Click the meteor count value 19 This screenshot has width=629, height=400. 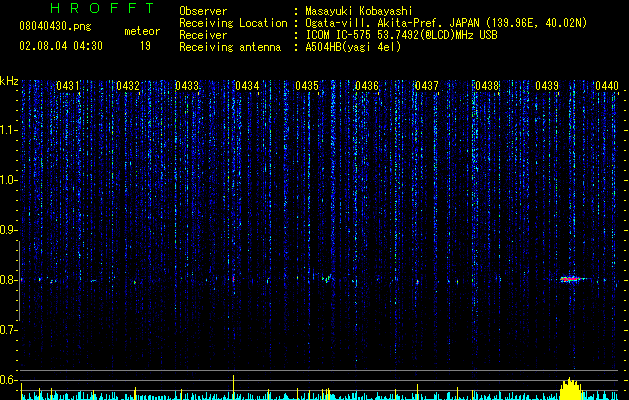click(x=145, y=46)
